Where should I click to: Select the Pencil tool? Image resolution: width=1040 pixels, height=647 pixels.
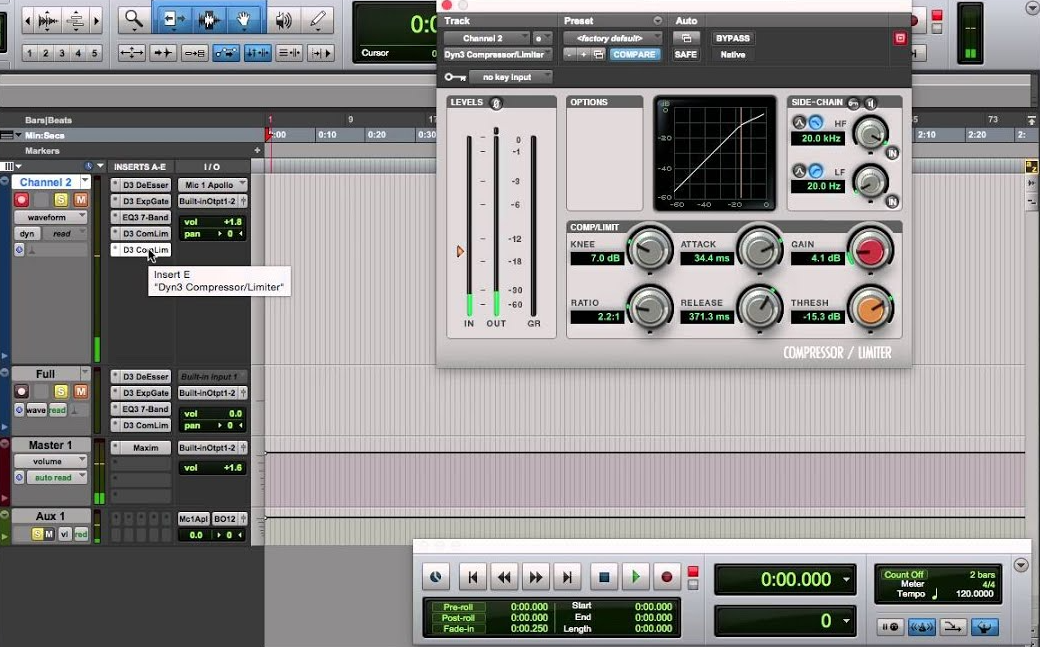pyautogui.click(x=318, y=20)
